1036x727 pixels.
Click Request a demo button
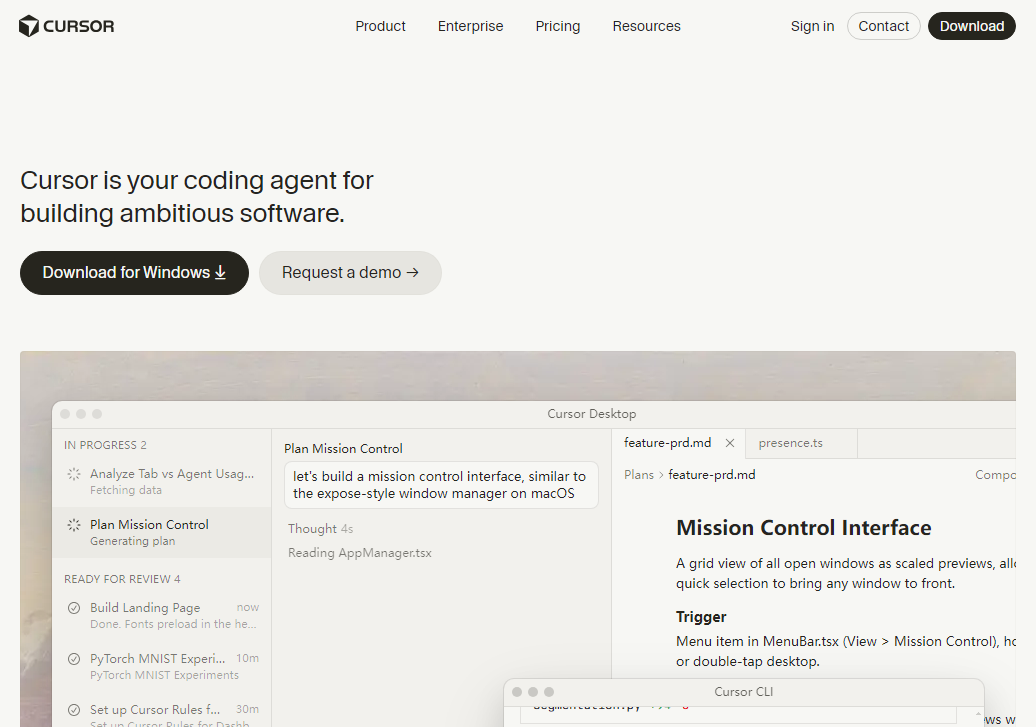pos(350,272)
